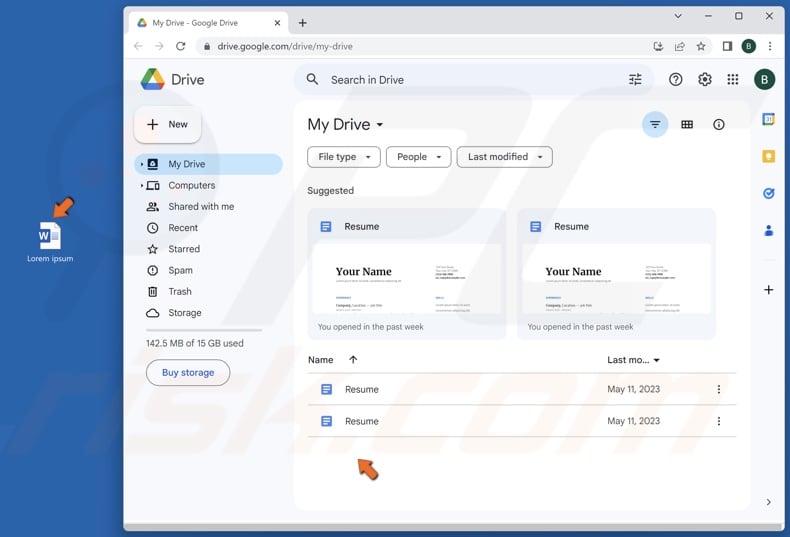The width and height of the screenshot is (790, 537).
Task: Click the Buy storage button
Action: point(188,373)
